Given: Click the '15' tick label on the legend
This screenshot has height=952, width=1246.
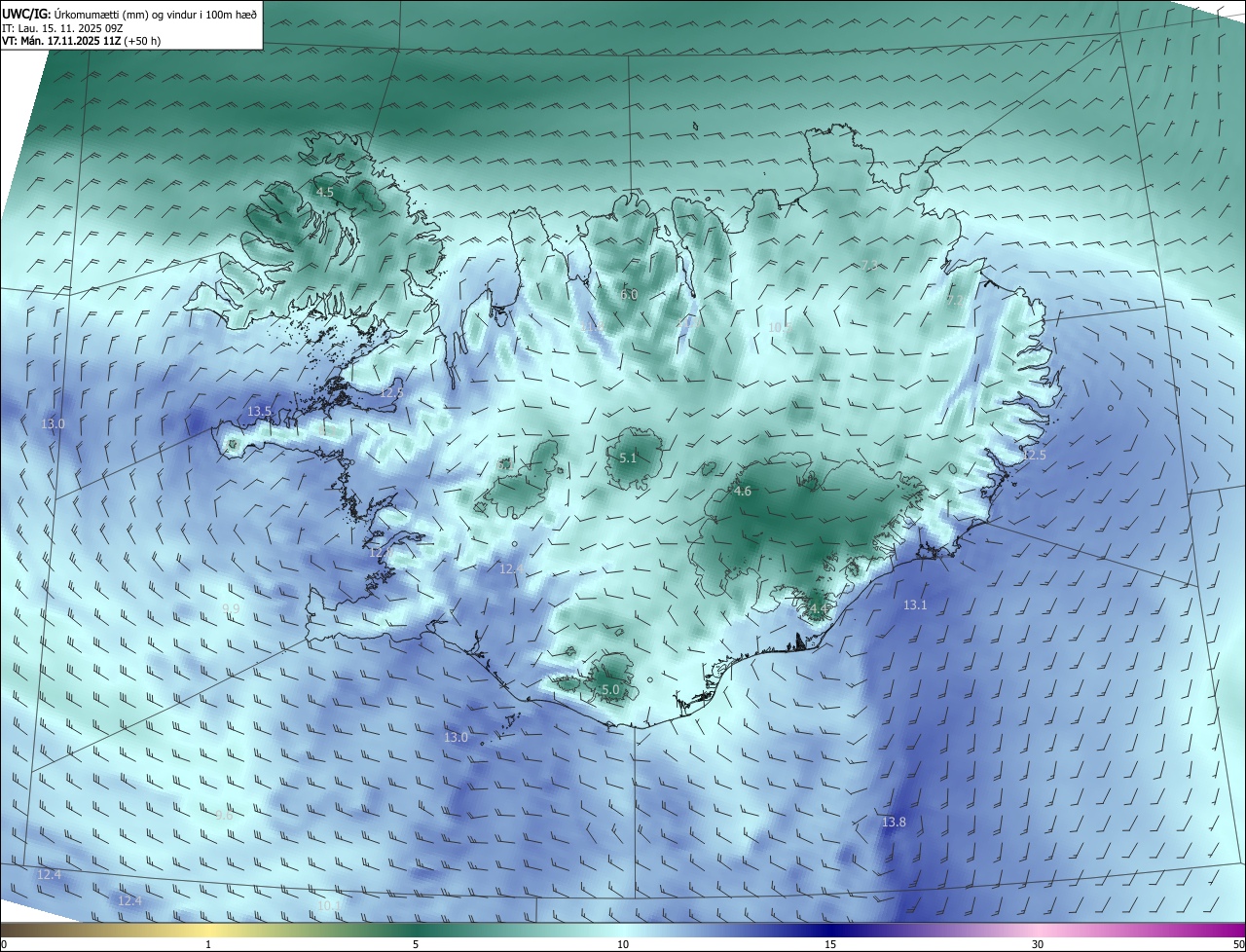Looking at the screenshot, I should 830,944.
